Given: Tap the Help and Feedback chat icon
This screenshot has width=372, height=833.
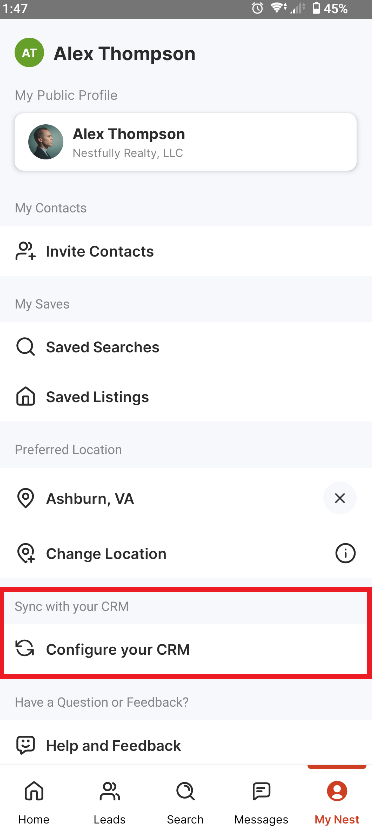Looking at the screenshot, I should [26, 745].
